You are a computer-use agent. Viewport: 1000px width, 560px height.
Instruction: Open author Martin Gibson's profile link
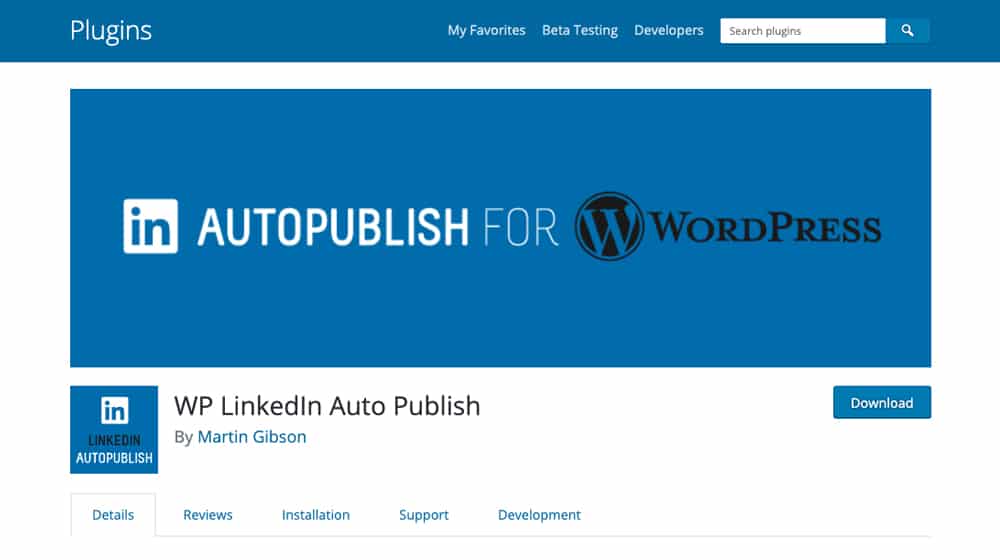coord(252,437)
